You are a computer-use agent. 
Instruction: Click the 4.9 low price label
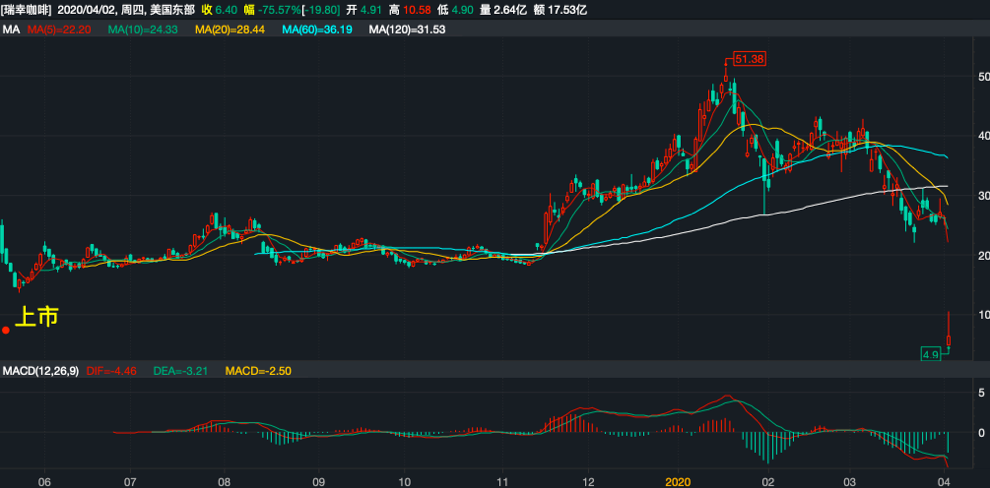click(932, 354)
